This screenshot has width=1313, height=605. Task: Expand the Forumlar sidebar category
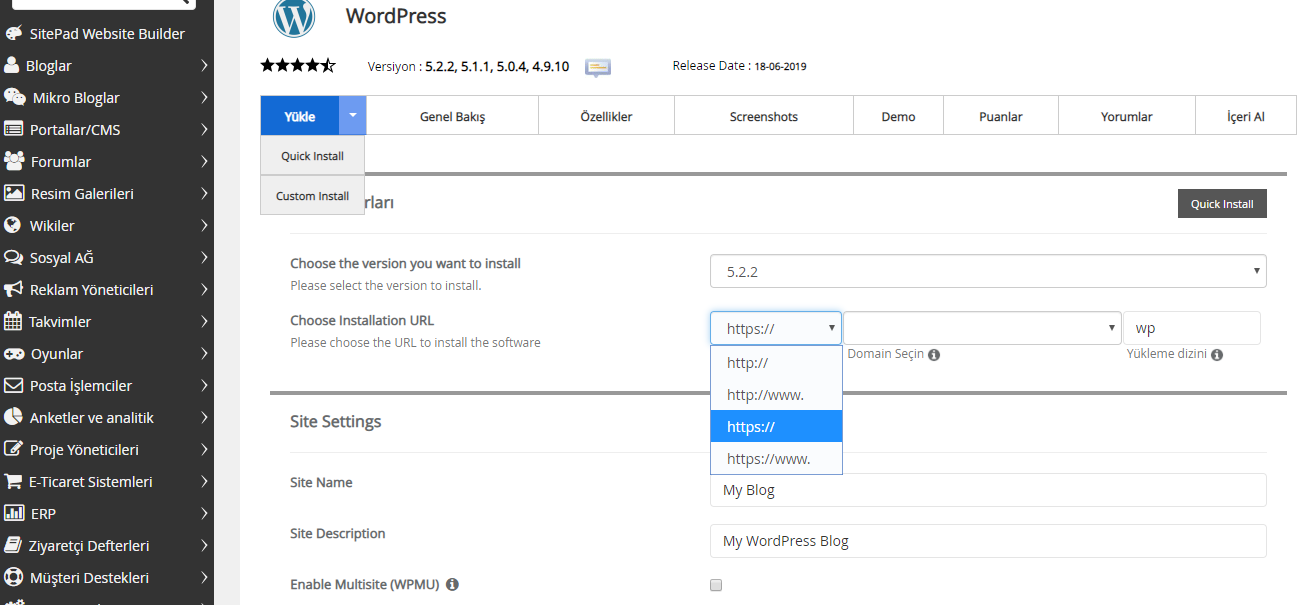coord(203,162)
